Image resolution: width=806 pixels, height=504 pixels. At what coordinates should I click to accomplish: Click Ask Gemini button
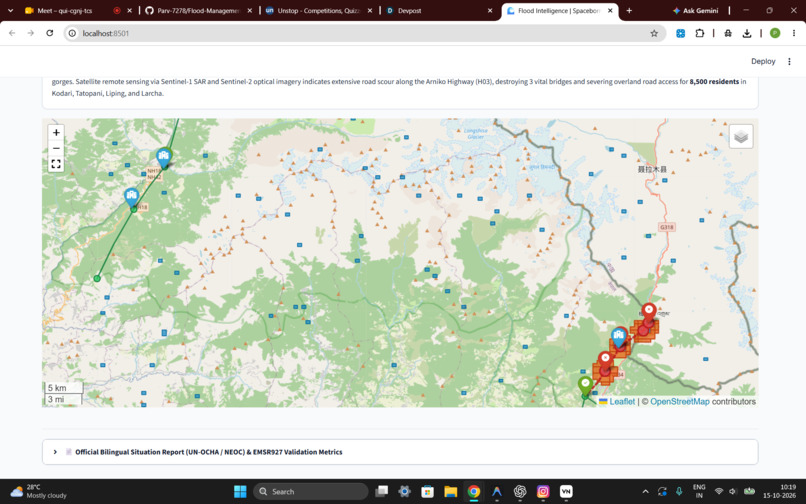(x=695, y=11)
